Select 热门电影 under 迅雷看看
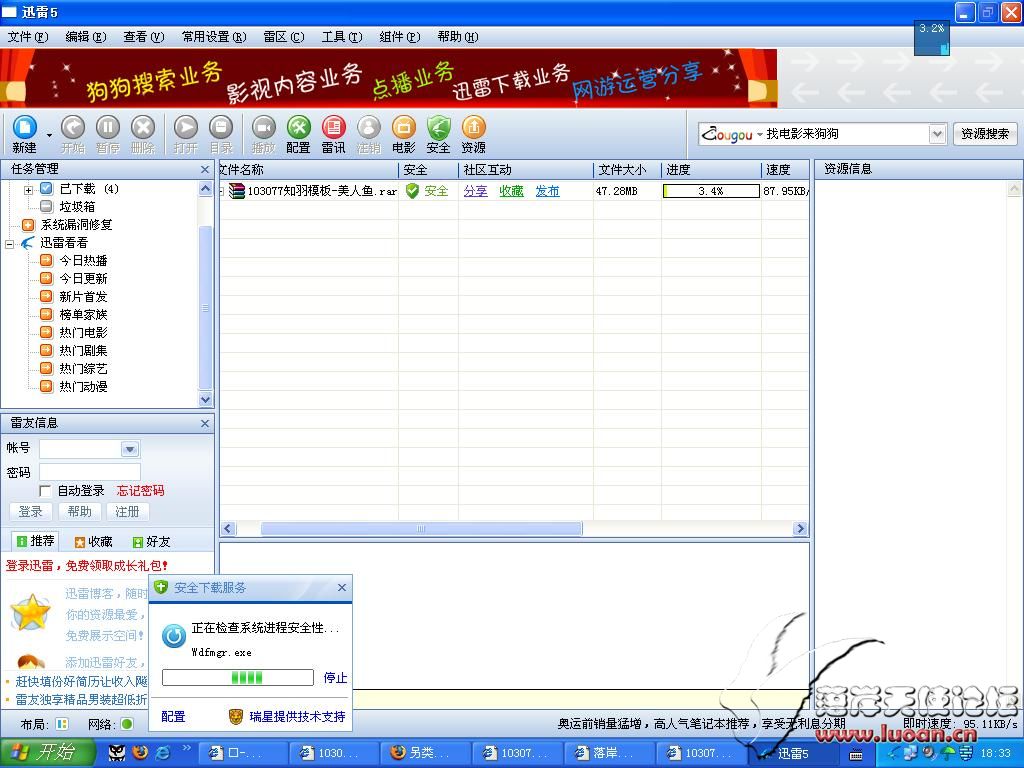Viewport: 1024px width, 768px height. tap(83, 332)
